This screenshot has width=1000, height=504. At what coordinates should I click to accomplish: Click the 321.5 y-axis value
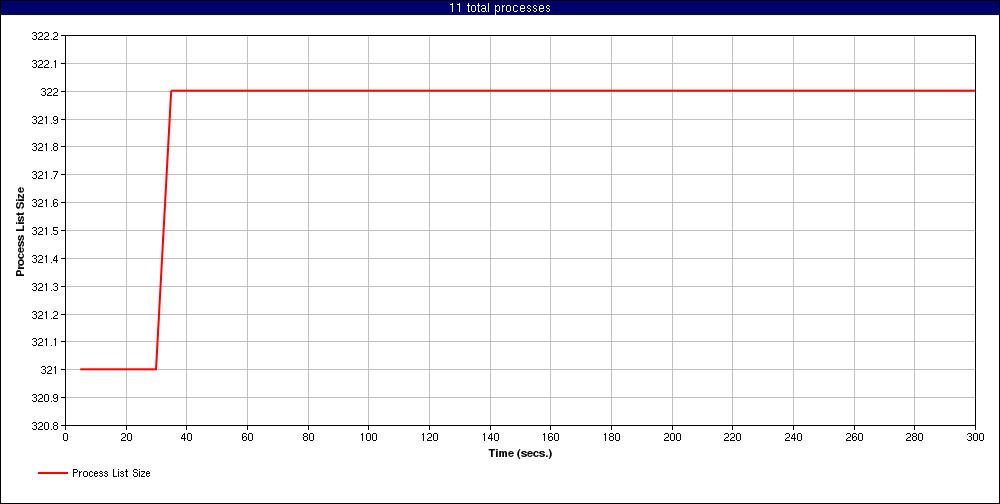(45, 231)
